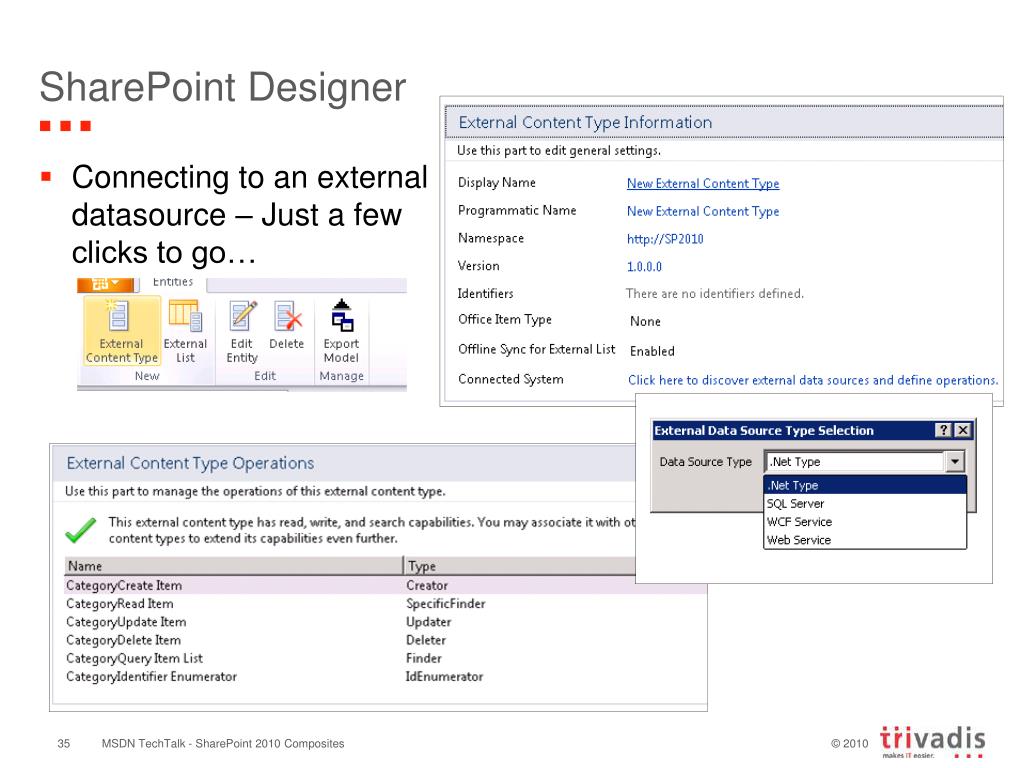The height and width of the screenshot is (768, 1024).
Task: Click the Delete ribbon icon
Action: [x=287, y=325]
